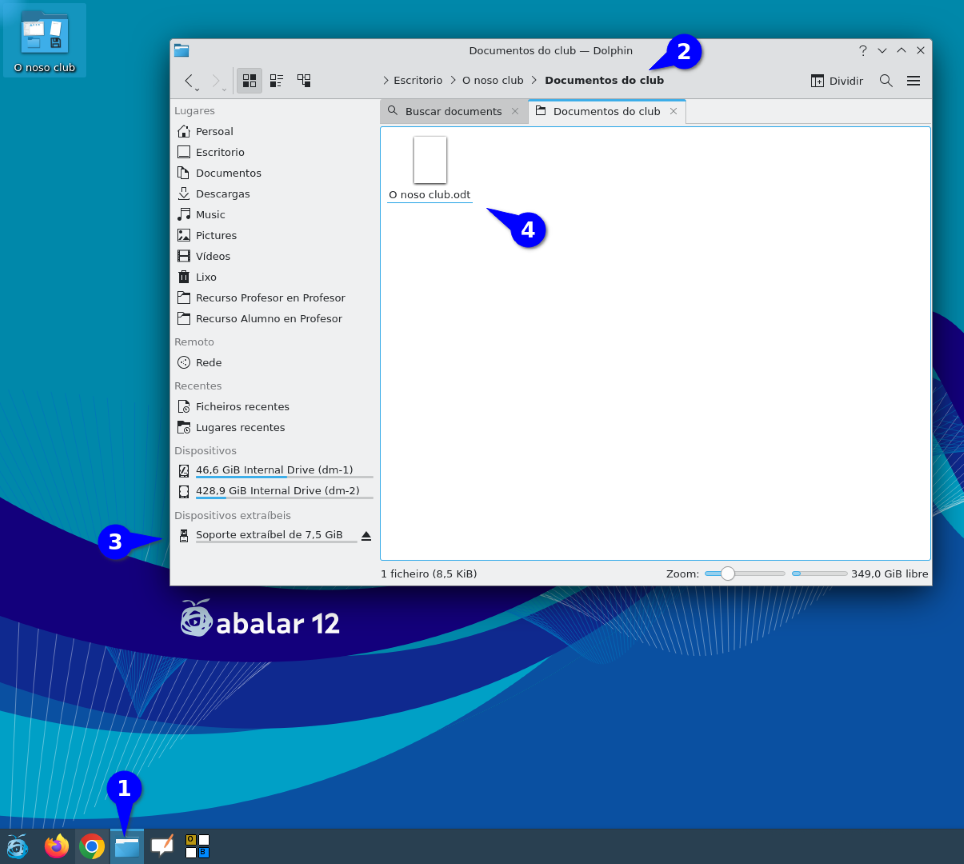Image resolution: width=964 pixels, height=864 pixels.
Task: Open Rede network place
Action: pyautogui.click(x=274, y=363)
